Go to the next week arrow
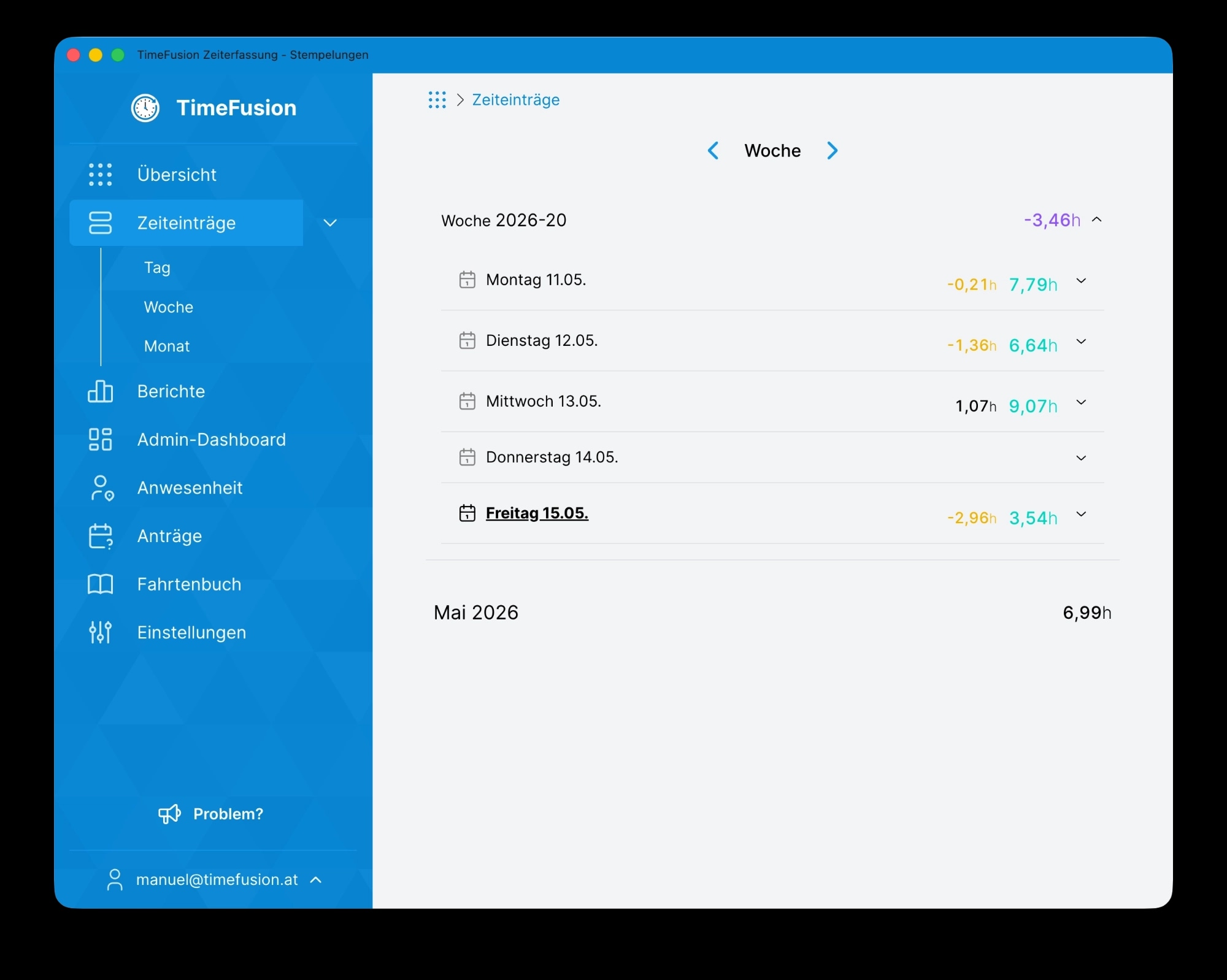1227x980 pixels. tap(832, 151)
